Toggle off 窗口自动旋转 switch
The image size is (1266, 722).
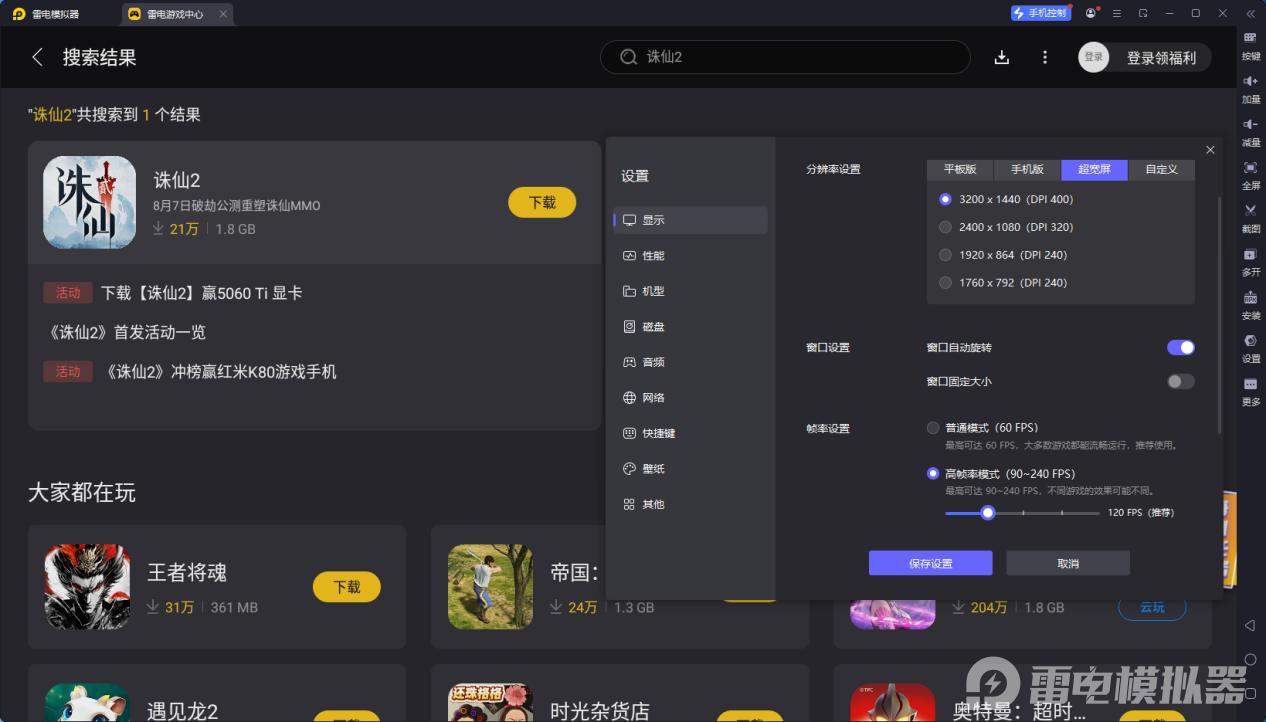click(1181, 347)
